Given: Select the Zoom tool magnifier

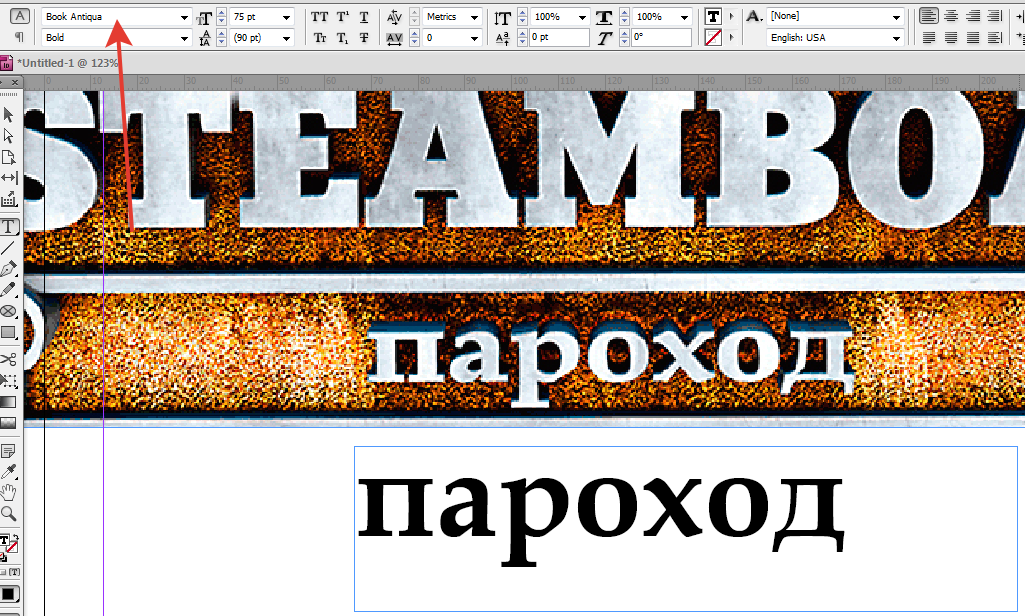Looking at the screenshot, I should point(8,514).
